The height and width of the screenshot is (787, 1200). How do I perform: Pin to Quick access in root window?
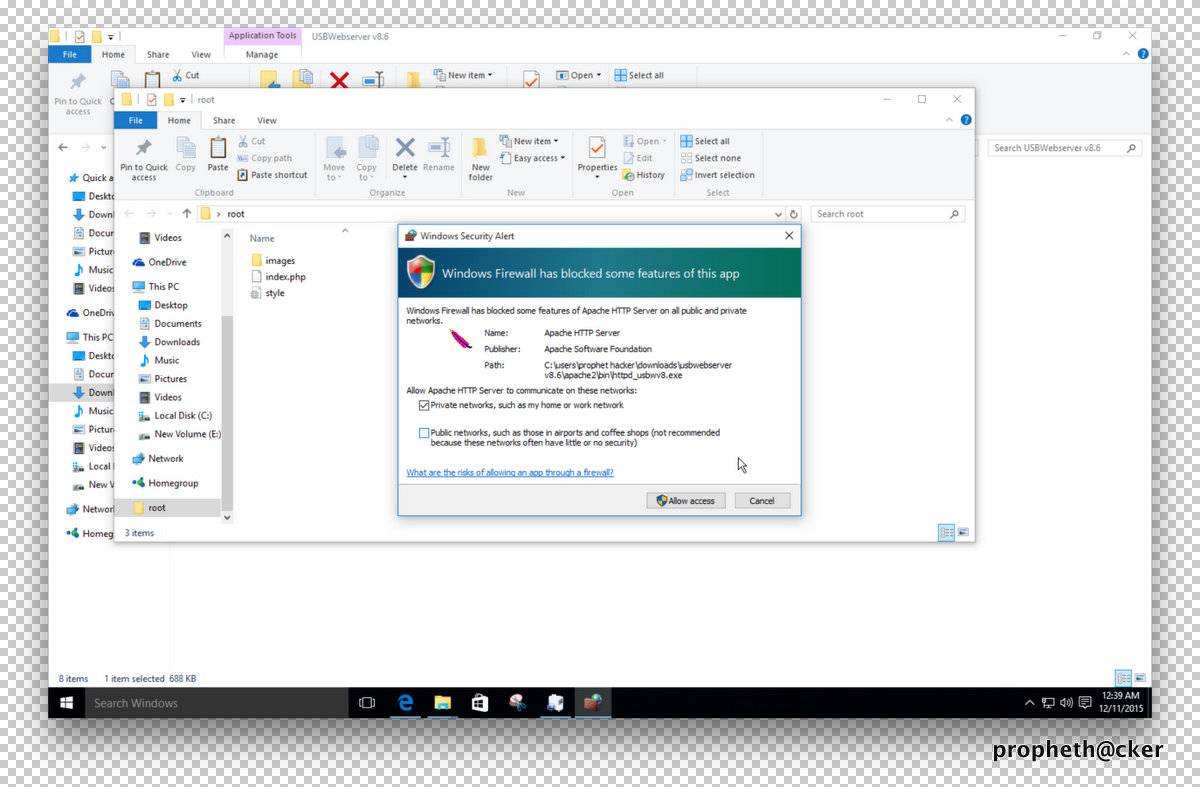(x=144, y=158)
